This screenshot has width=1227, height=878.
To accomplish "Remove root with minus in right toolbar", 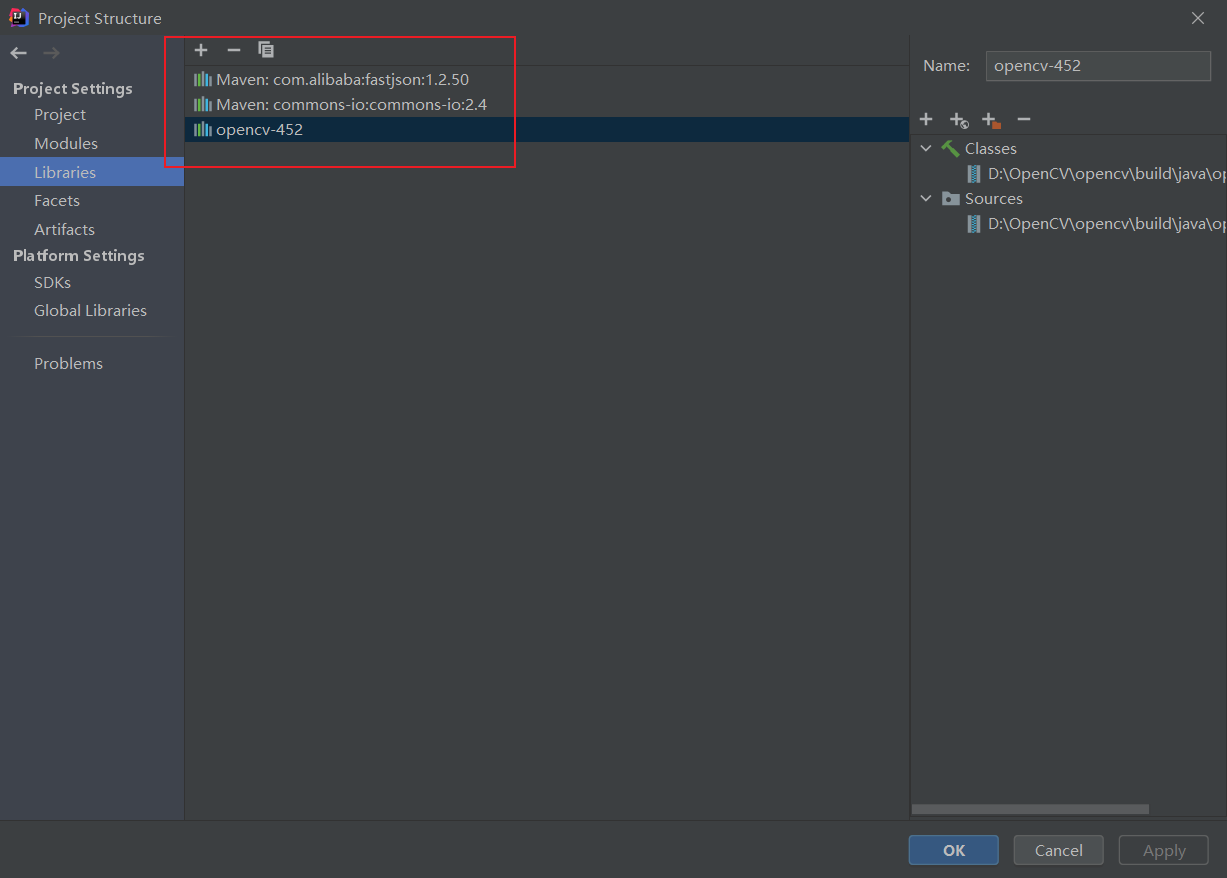I will (x=1023, y=119).
